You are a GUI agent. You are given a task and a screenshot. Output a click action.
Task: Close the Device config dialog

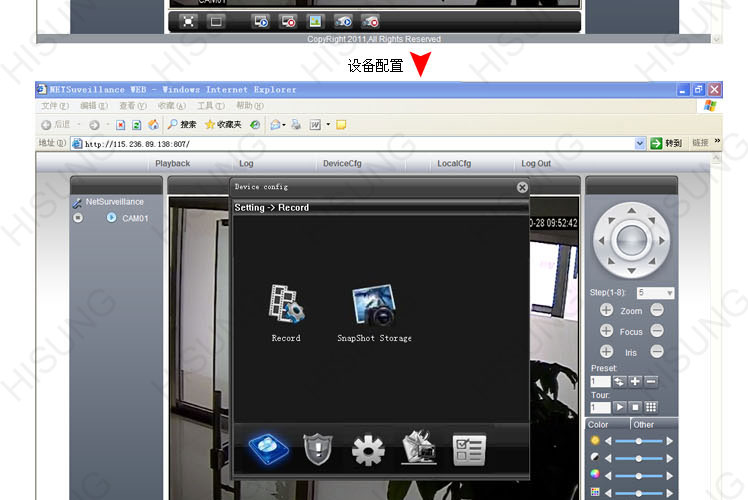pyautogui.click(x=522, y=187)
